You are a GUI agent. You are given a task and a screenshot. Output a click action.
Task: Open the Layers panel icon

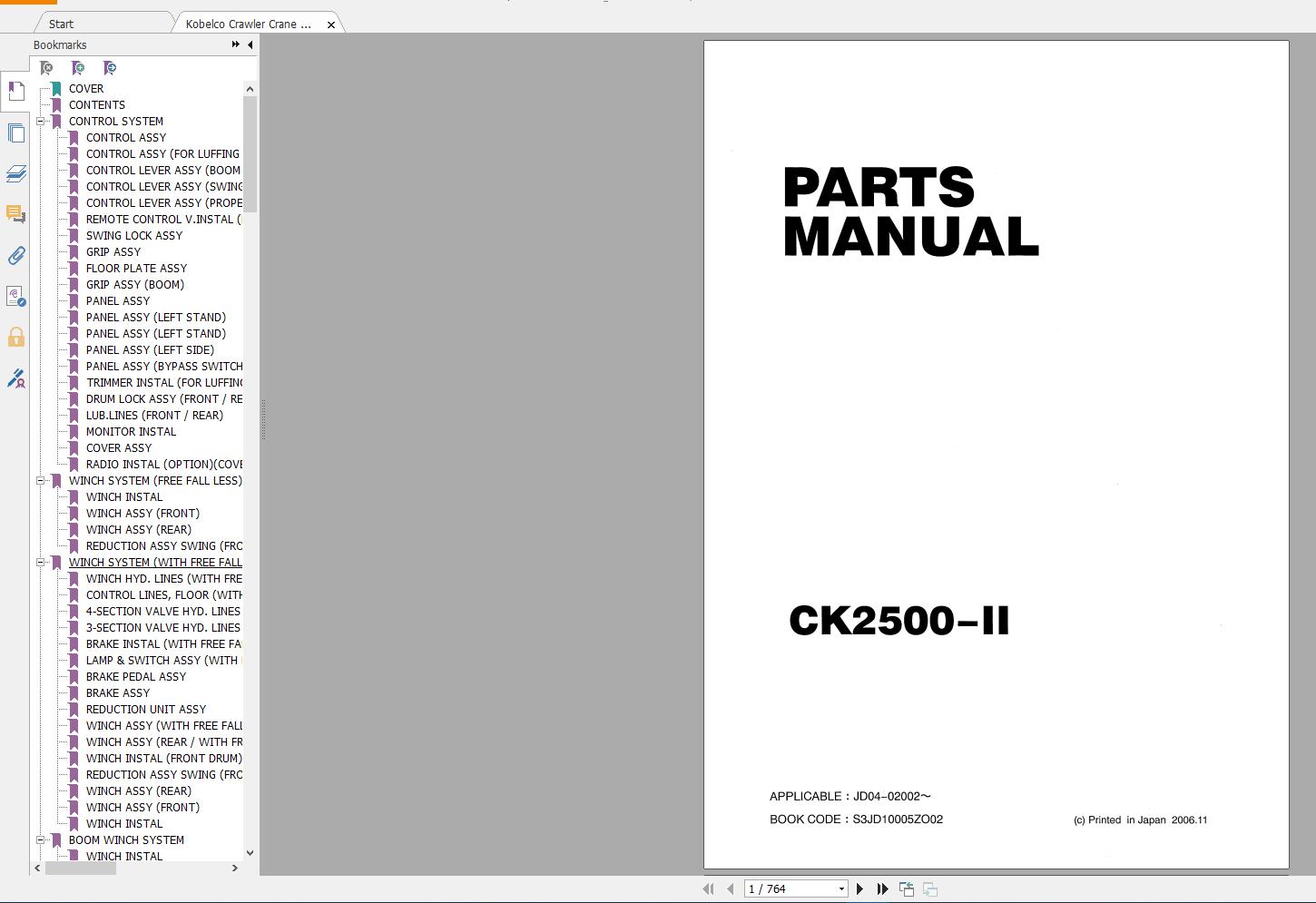coord(16,173)
